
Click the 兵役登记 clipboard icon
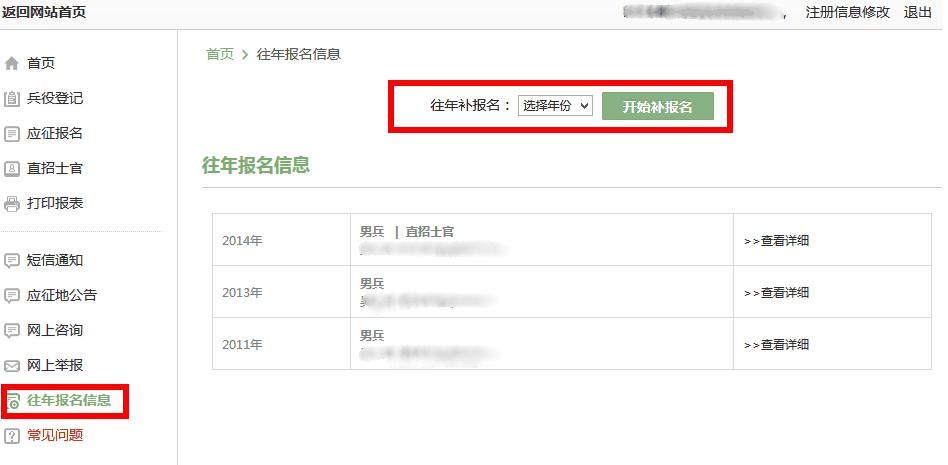[12, 99]
